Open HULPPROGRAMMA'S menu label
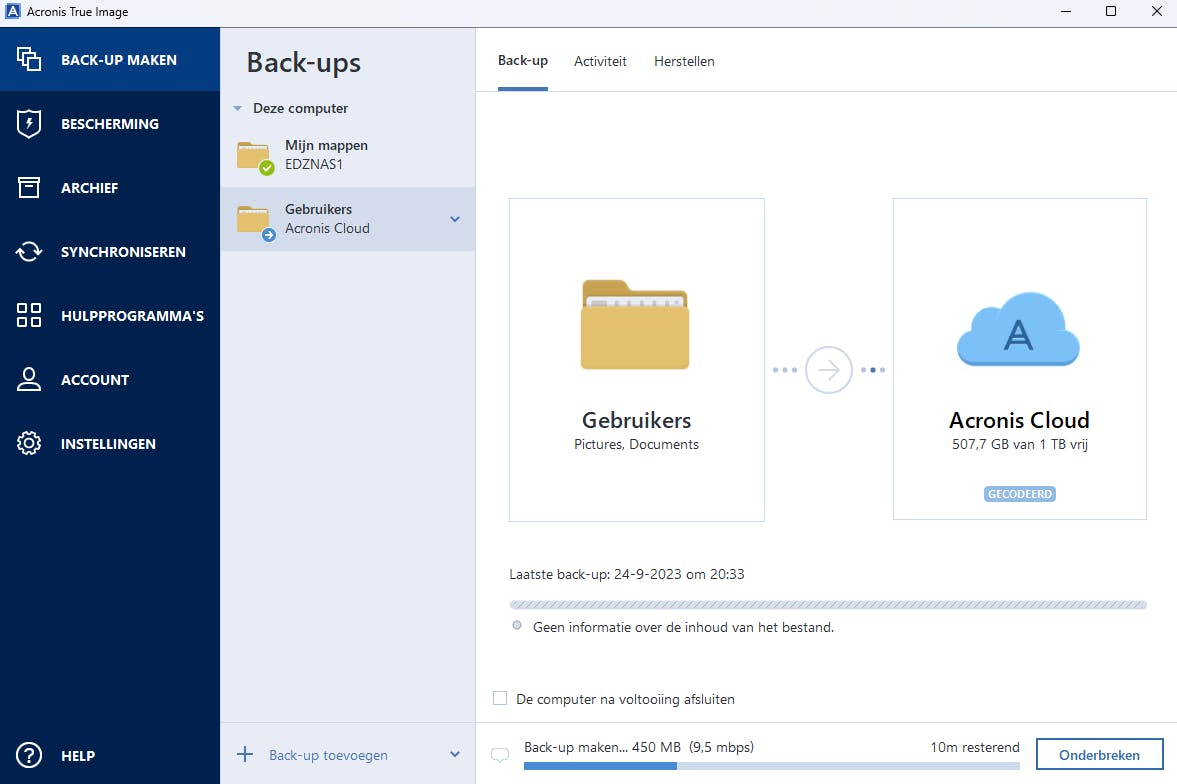This screenshot has width=1177, height=784. [x=132, y=316]
